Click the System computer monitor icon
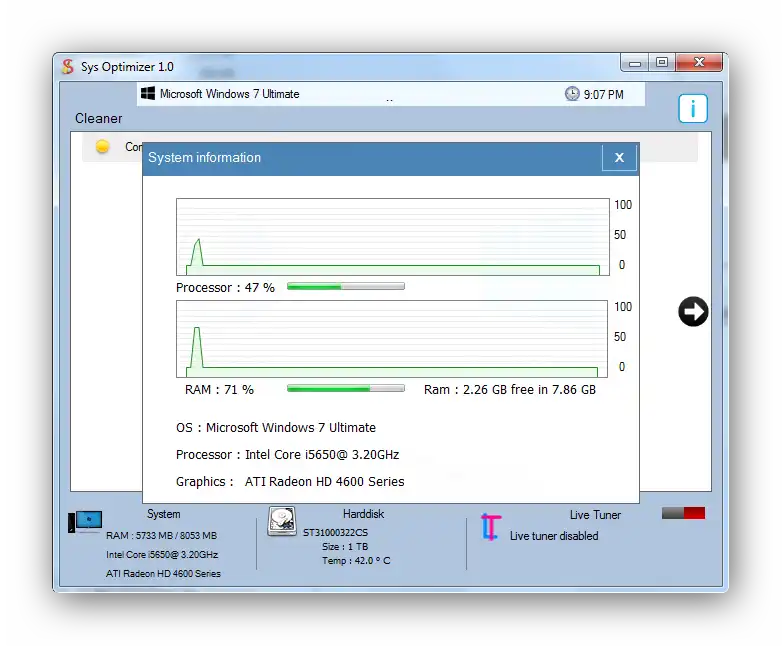This screenshot has width=782, height=646. (x=85, y=522)
